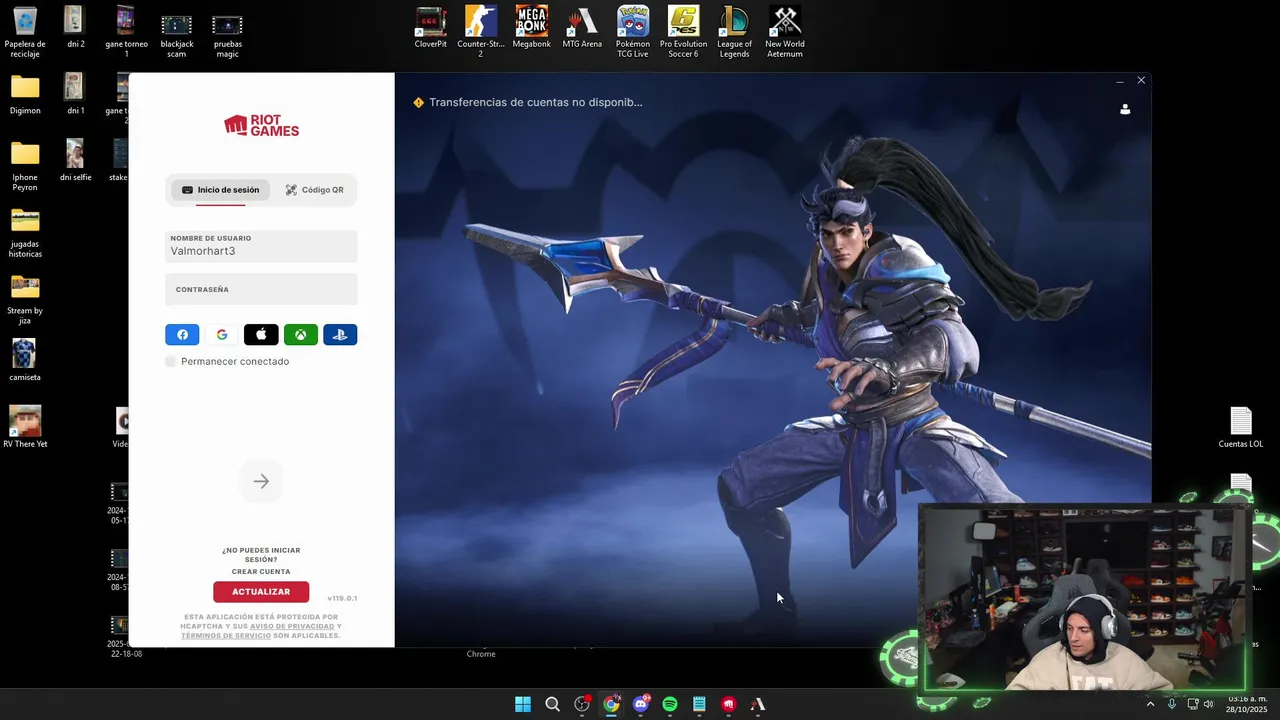This screenshot has height=720, width=1280.
Task: Sign in with Apple icon
Action: click(x=261, y=335)
